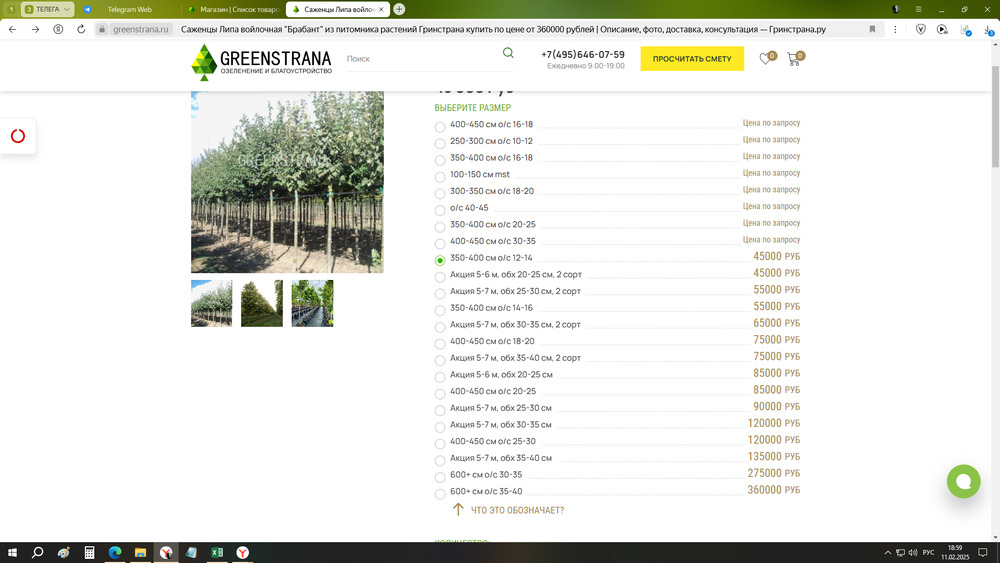The height and width of the screenshot is (563, 1000).
Task: Open the shopping cart icon
Action: point(794,59)
